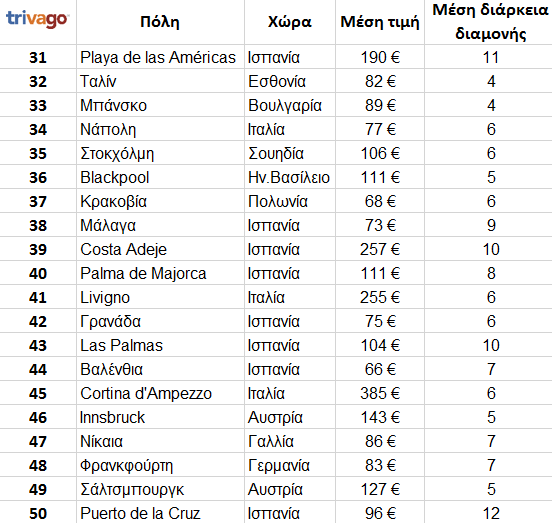The height and width of the screenshot is (523, 552).
Task: Select the Χώρα column header
Action: [x=290, y=22]
